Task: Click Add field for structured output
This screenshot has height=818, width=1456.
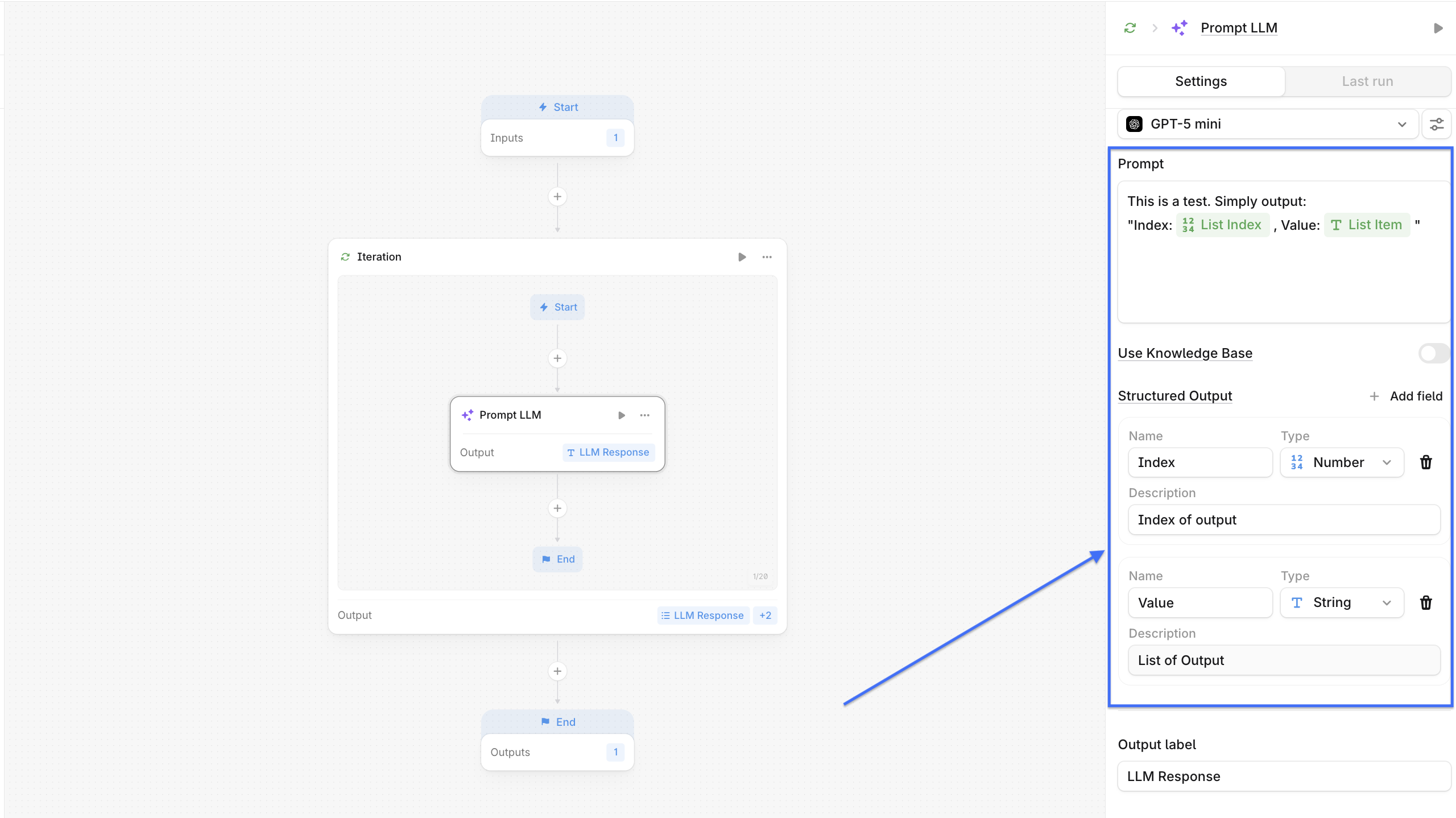Action: [x=1406, y=396]
